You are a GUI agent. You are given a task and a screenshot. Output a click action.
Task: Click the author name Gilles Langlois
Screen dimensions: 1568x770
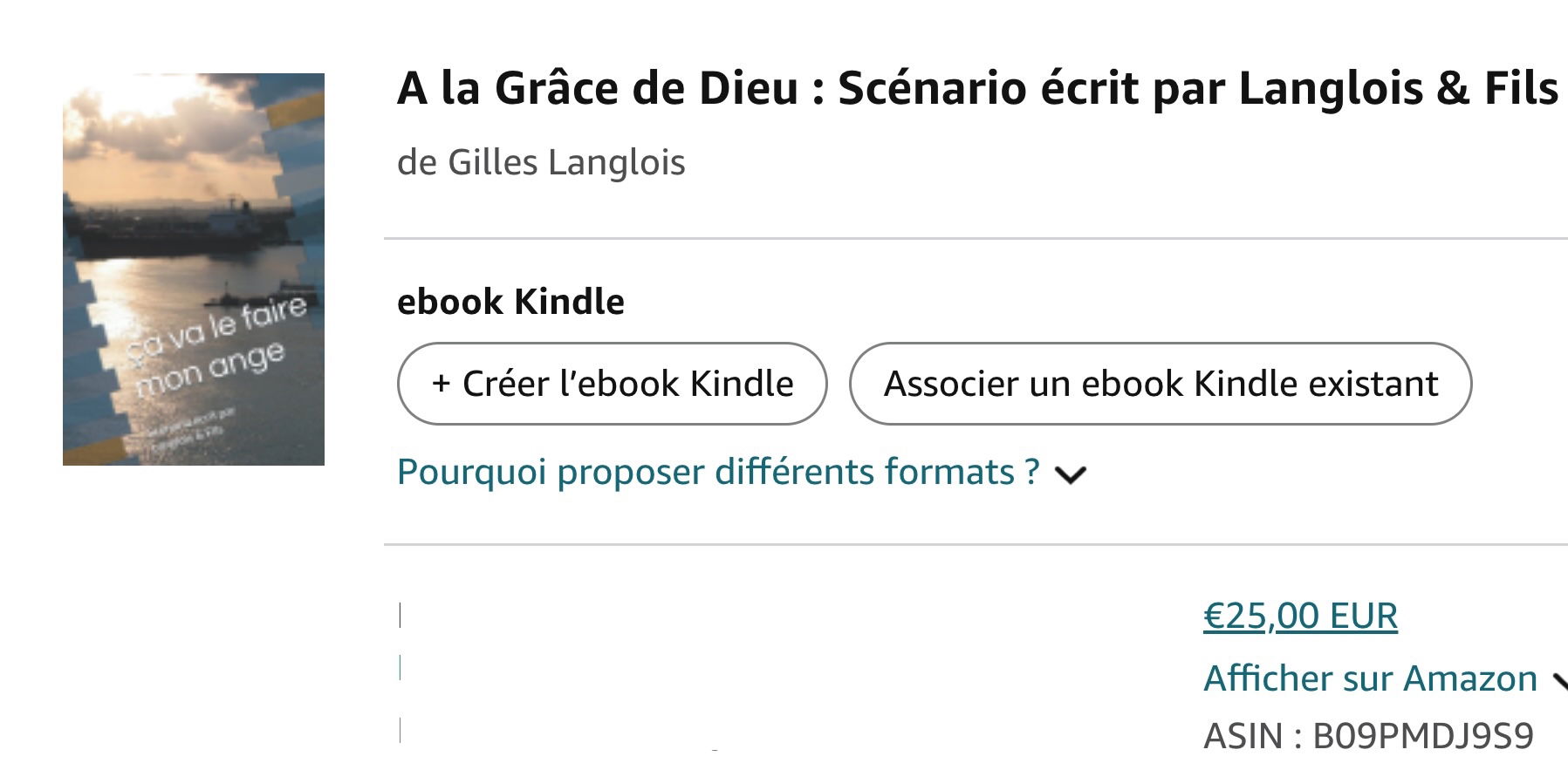[566, 162]
